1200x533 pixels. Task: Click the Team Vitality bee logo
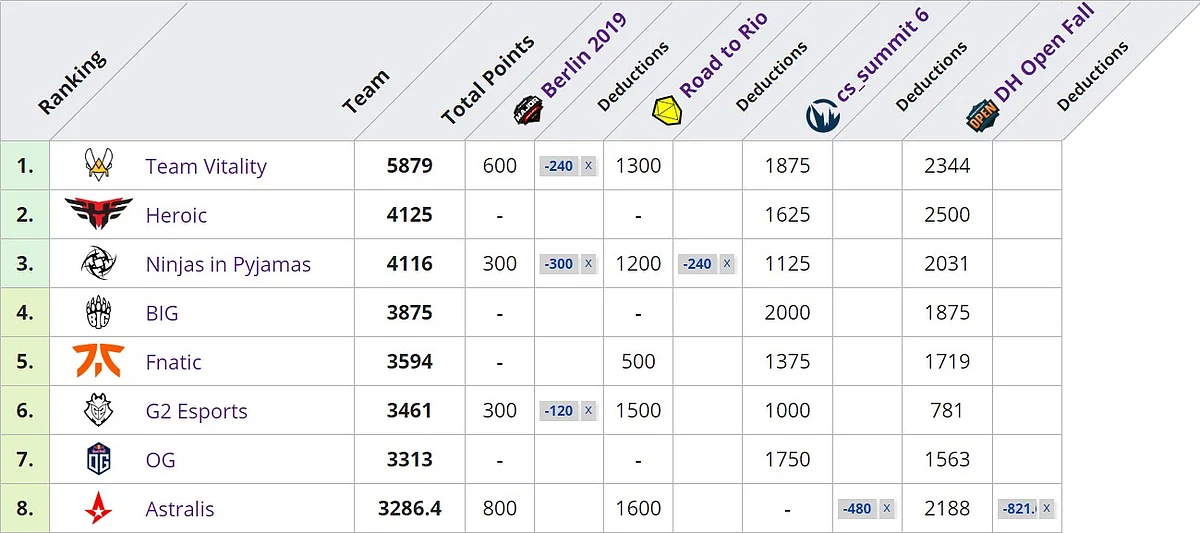98,165
